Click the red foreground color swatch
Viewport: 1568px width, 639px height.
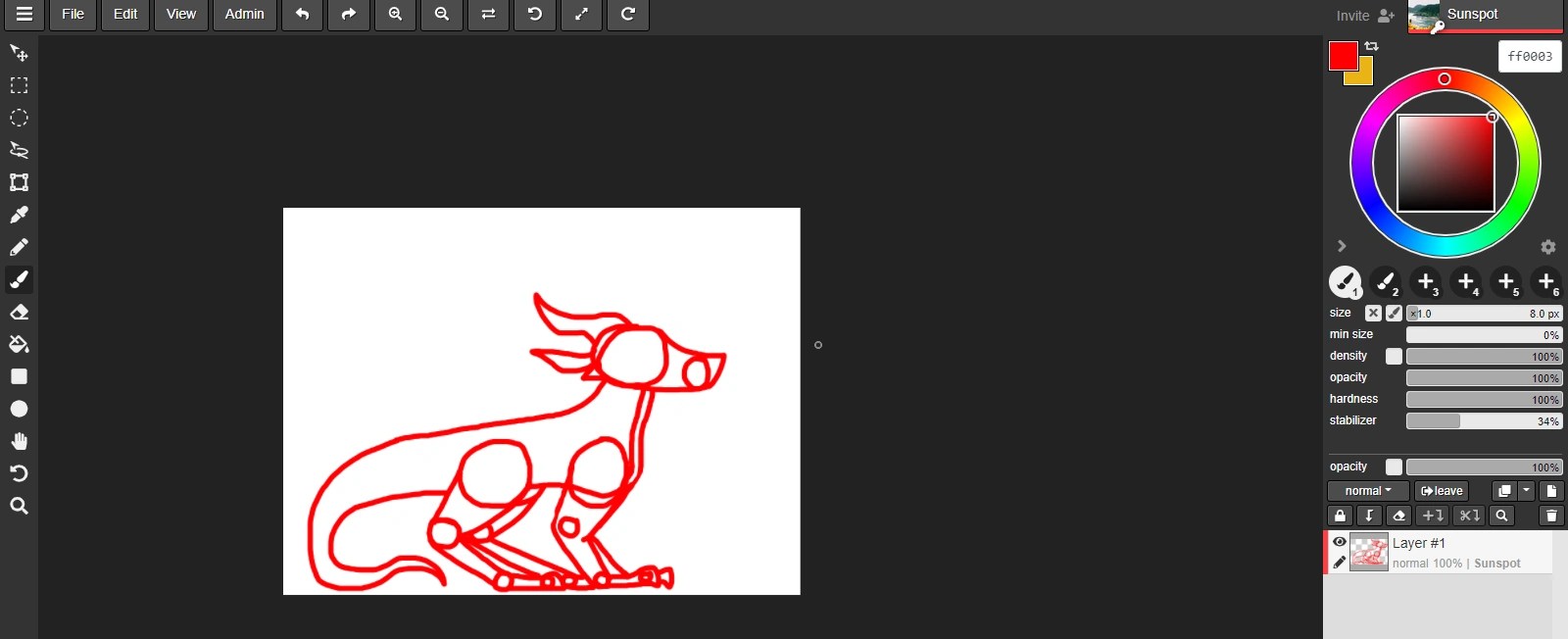1342,55
